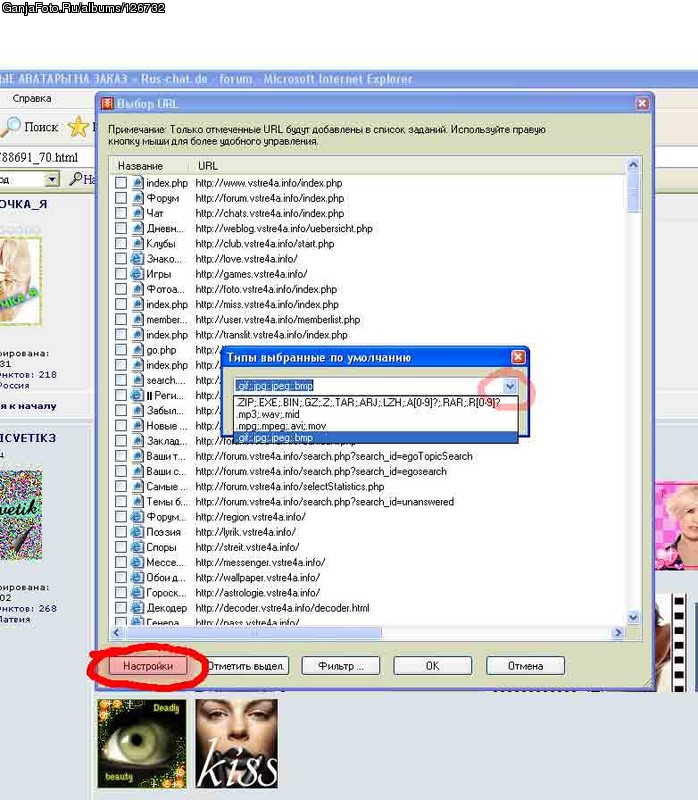Check the box for www.vstre4a.info/index.php row
The width and height of the screenshot is (698, 800).
click(121, 183)
